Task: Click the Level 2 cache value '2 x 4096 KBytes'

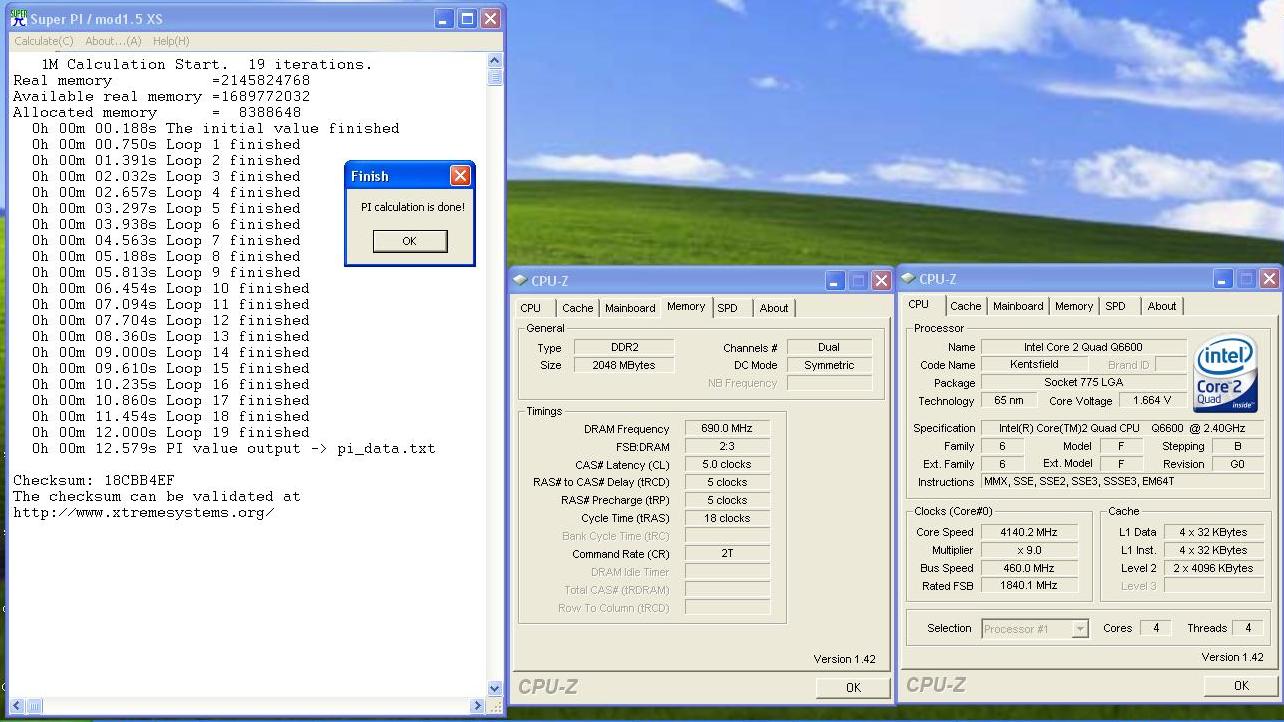Action: pos(1213,568)
